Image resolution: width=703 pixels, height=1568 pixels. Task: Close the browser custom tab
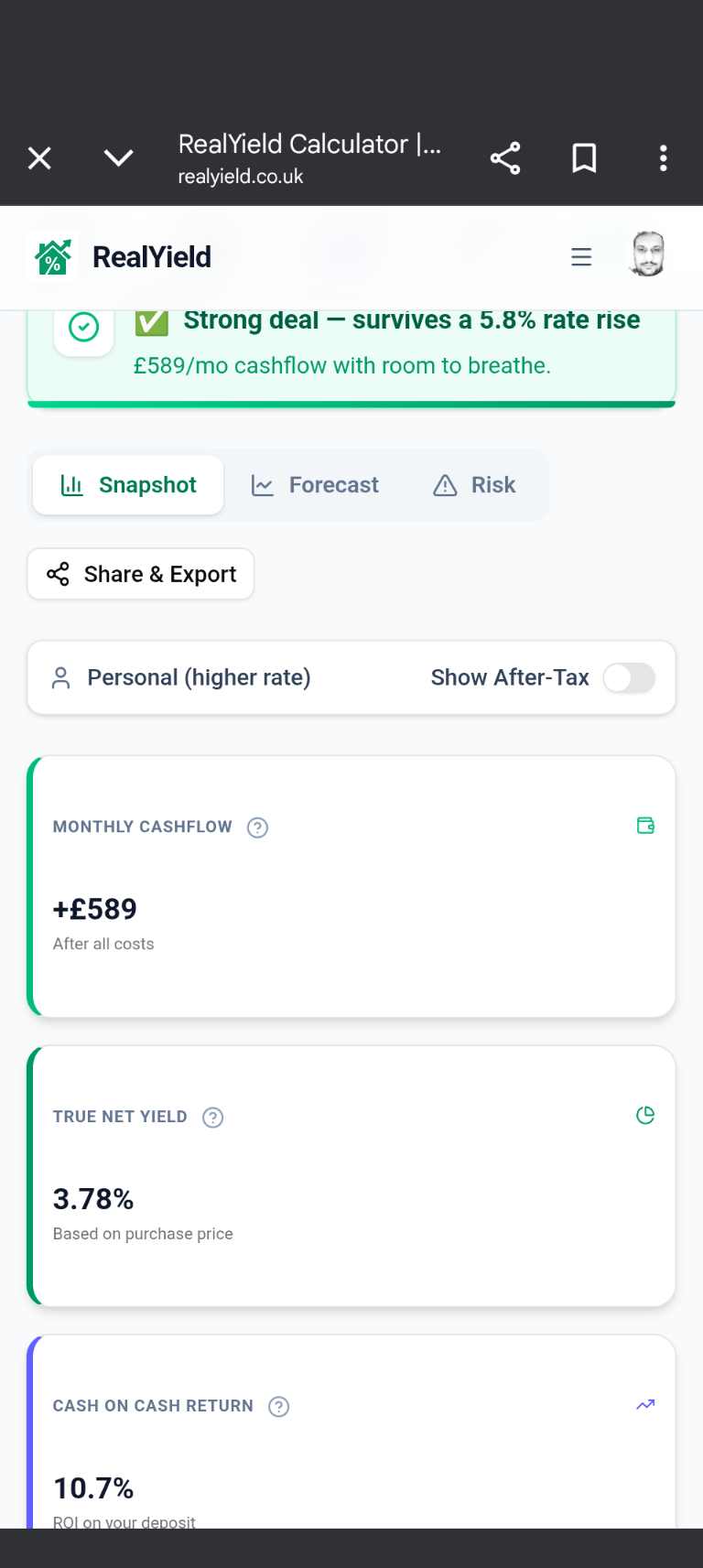point(39,158)
